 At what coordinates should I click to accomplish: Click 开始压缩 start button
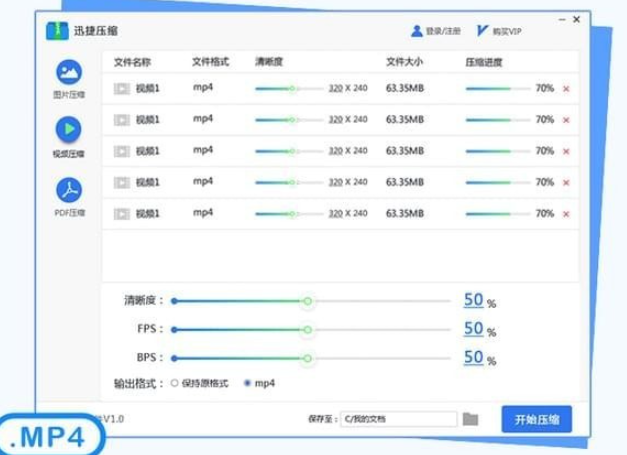[537, 419]
